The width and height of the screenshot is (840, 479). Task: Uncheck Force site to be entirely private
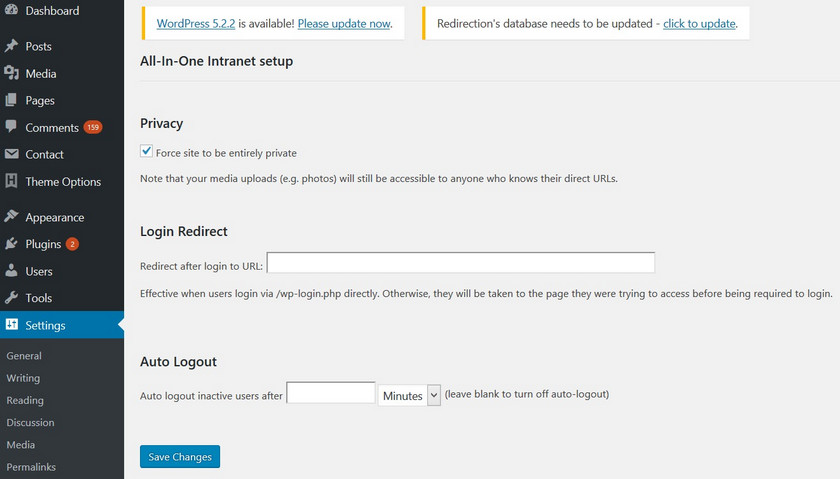pos(147,152)
